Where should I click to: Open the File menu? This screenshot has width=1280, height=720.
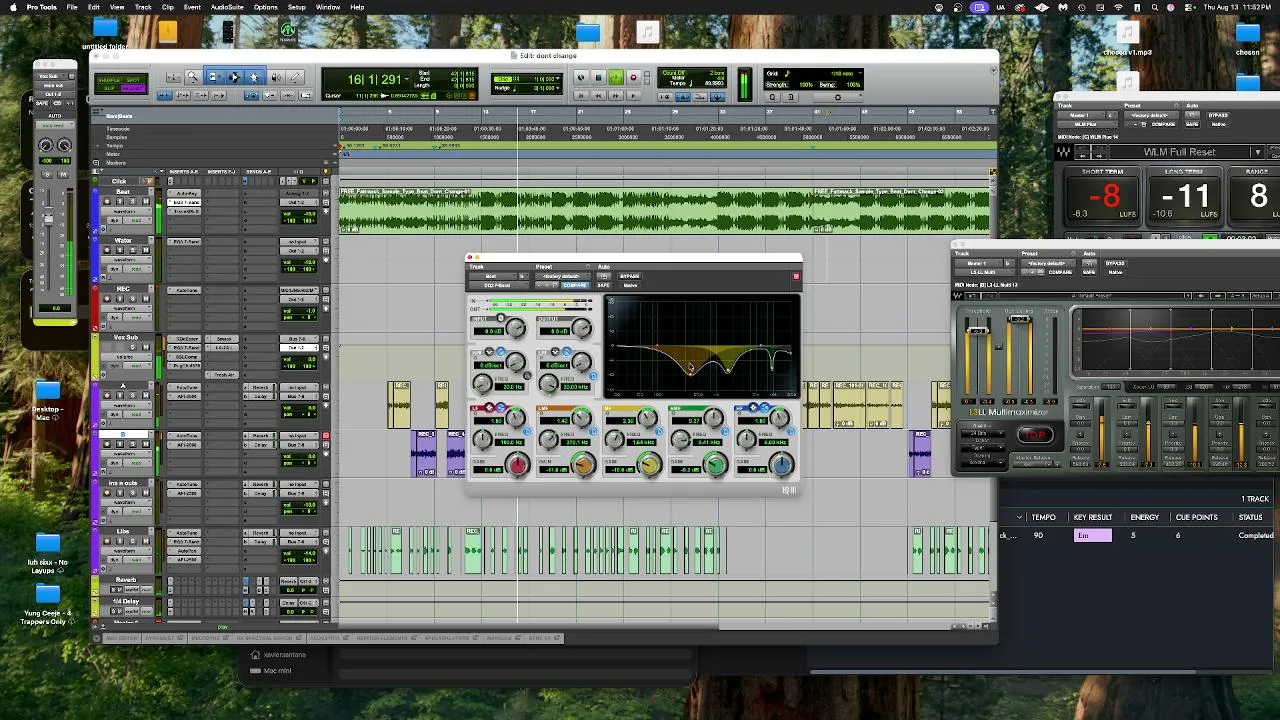coord(72,7)
